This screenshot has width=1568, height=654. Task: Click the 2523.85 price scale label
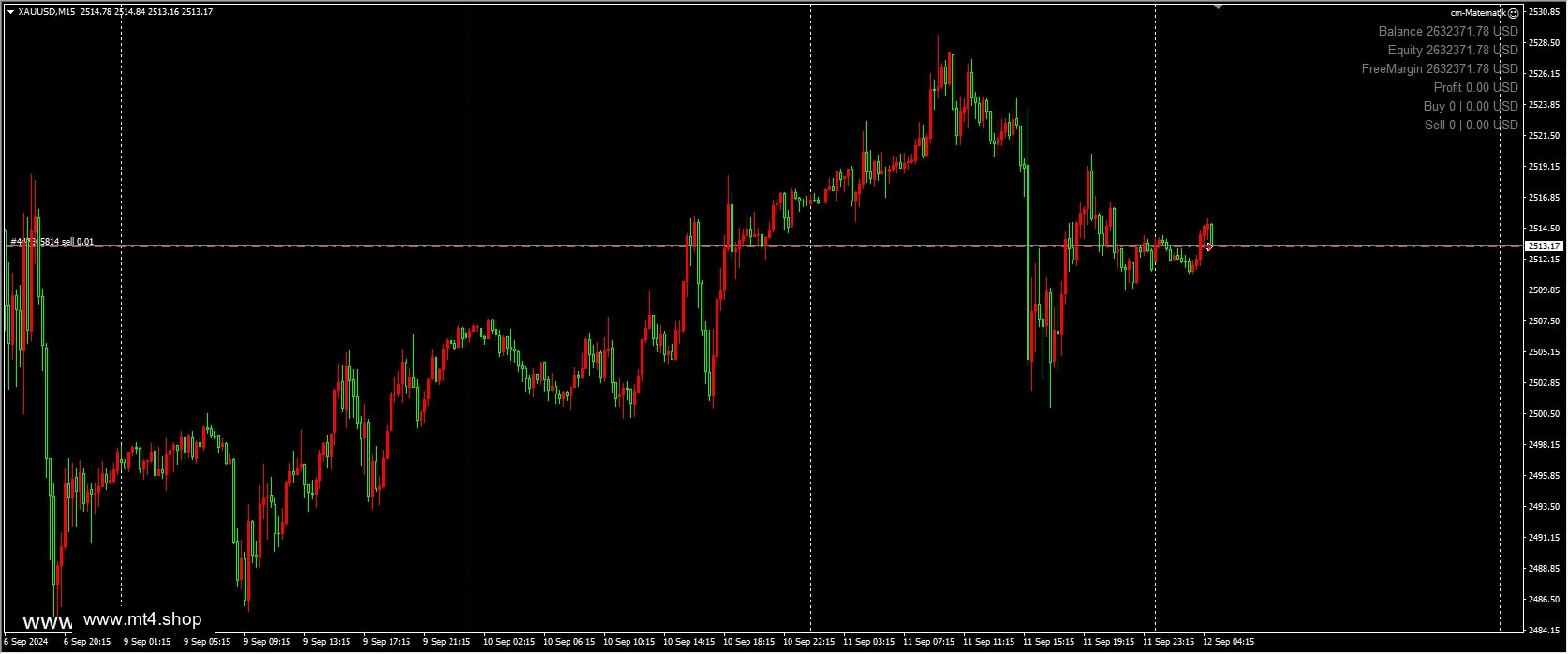(1544, 105)
